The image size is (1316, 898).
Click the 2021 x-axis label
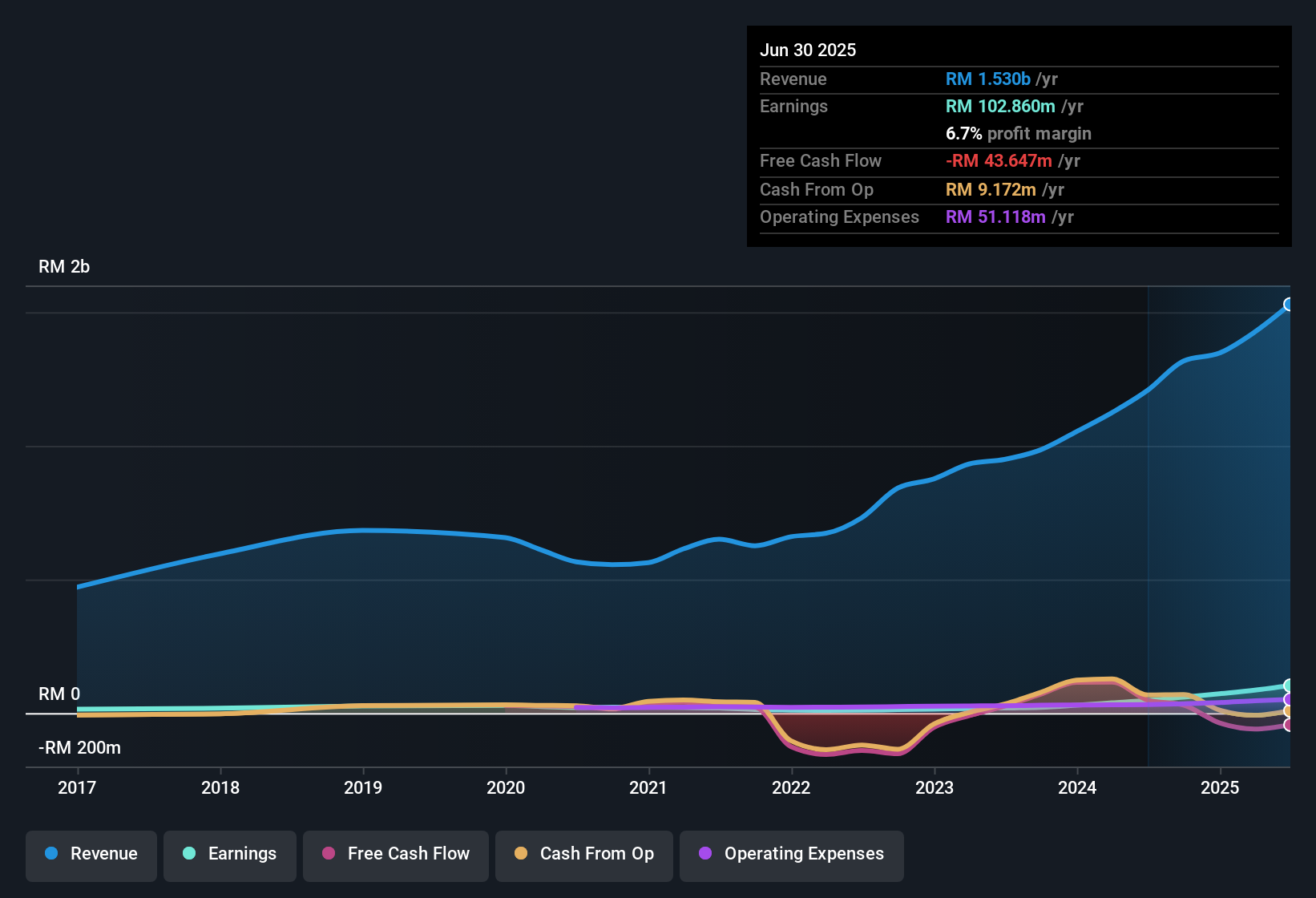648,787
